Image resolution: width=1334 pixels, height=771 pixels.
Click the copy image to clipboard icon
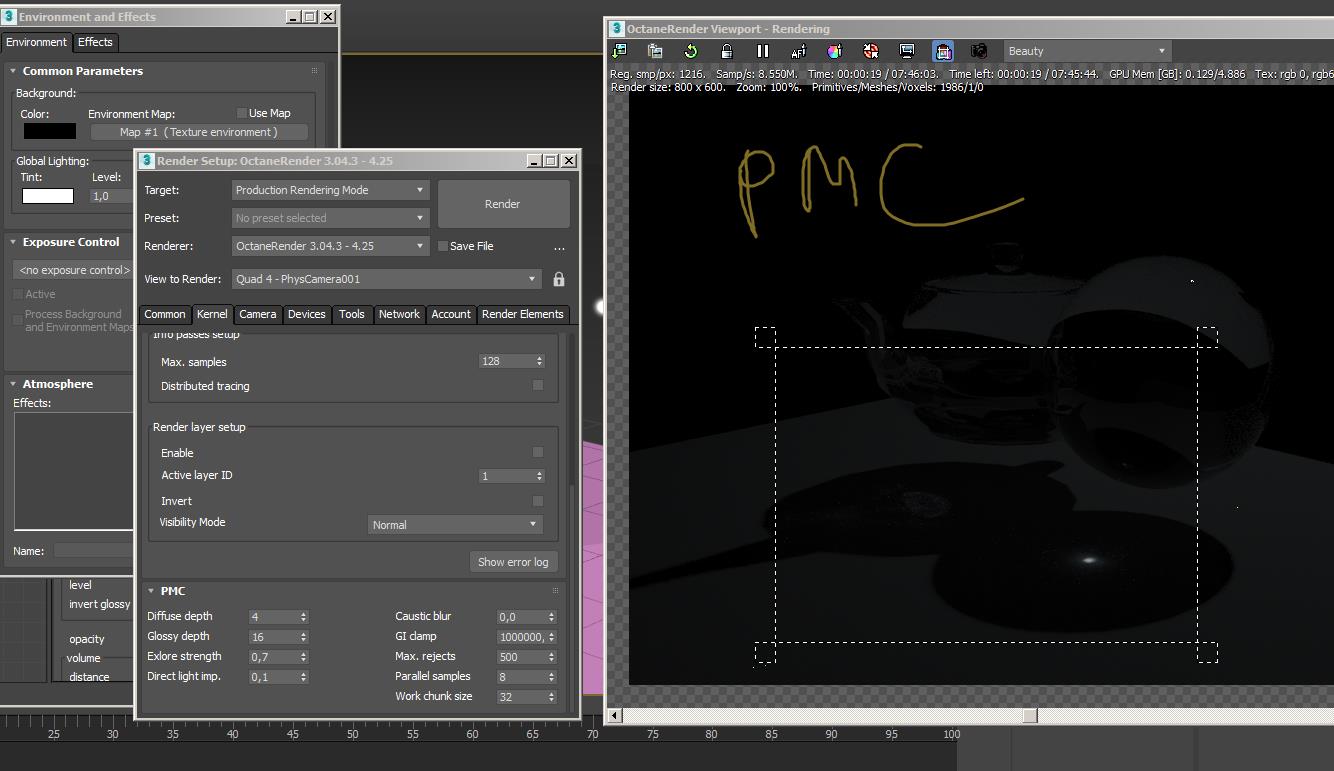(655, 51)
